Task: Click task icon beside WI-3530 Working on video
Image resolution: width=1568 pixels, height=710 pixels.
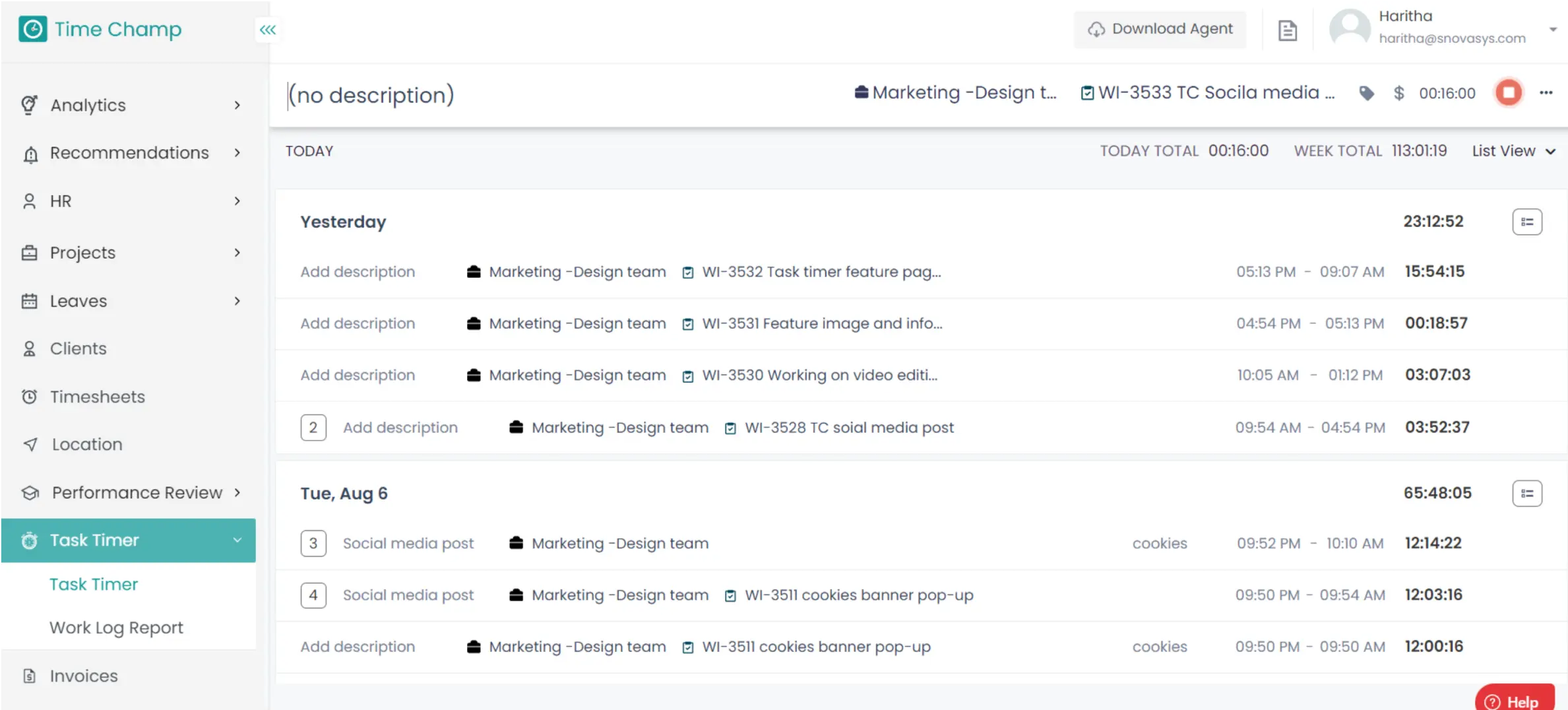Action: tap(688, 375)
